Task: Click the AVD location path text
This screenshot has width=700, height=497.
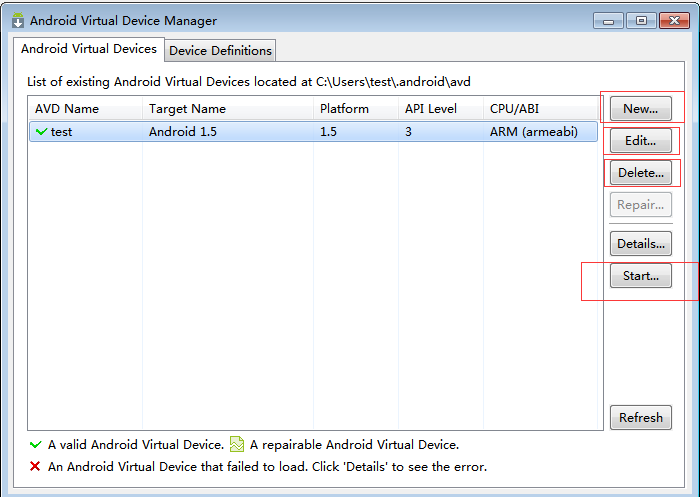Action: (393, 82)
